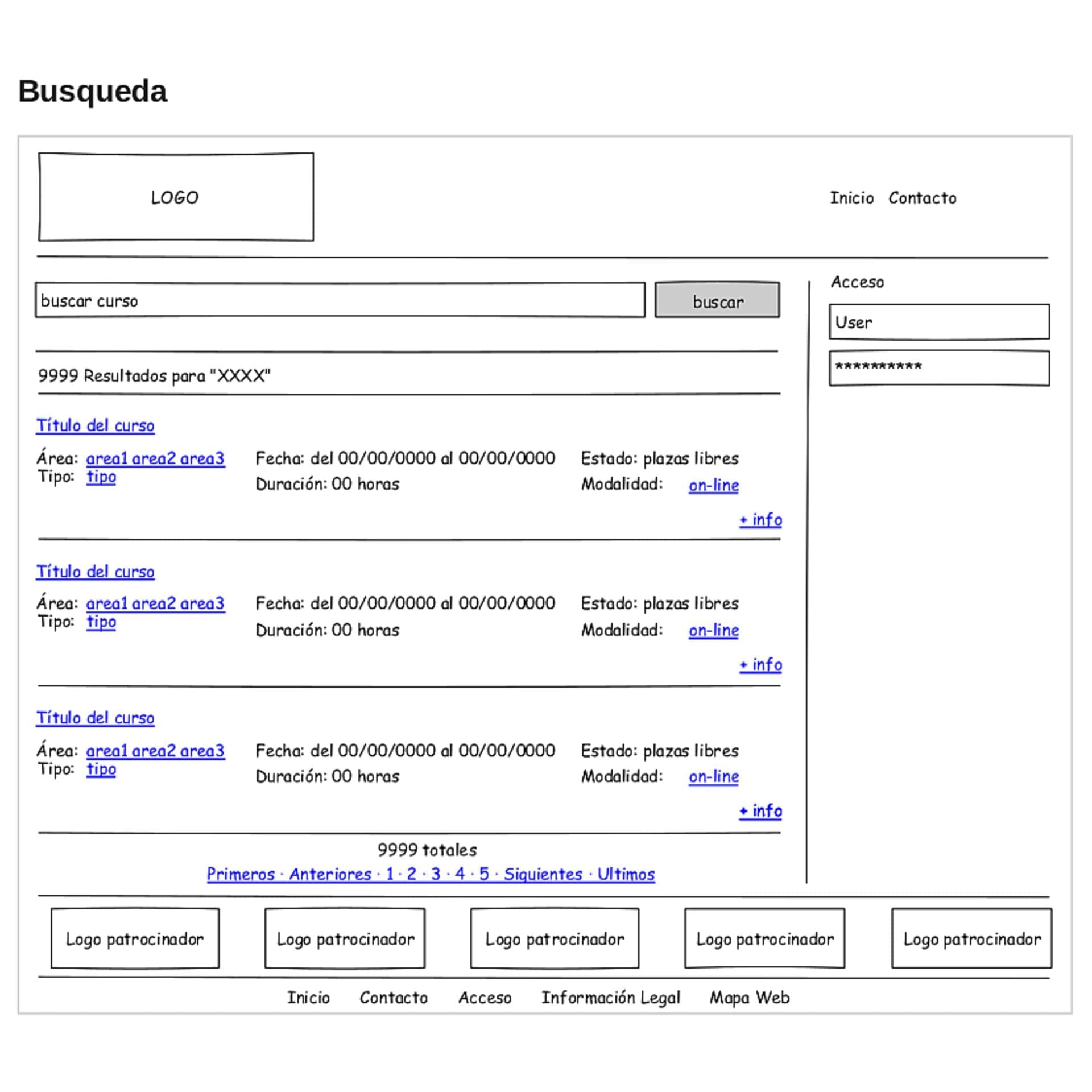Click the last 'Logo patrocinador' box

point(971,938)
